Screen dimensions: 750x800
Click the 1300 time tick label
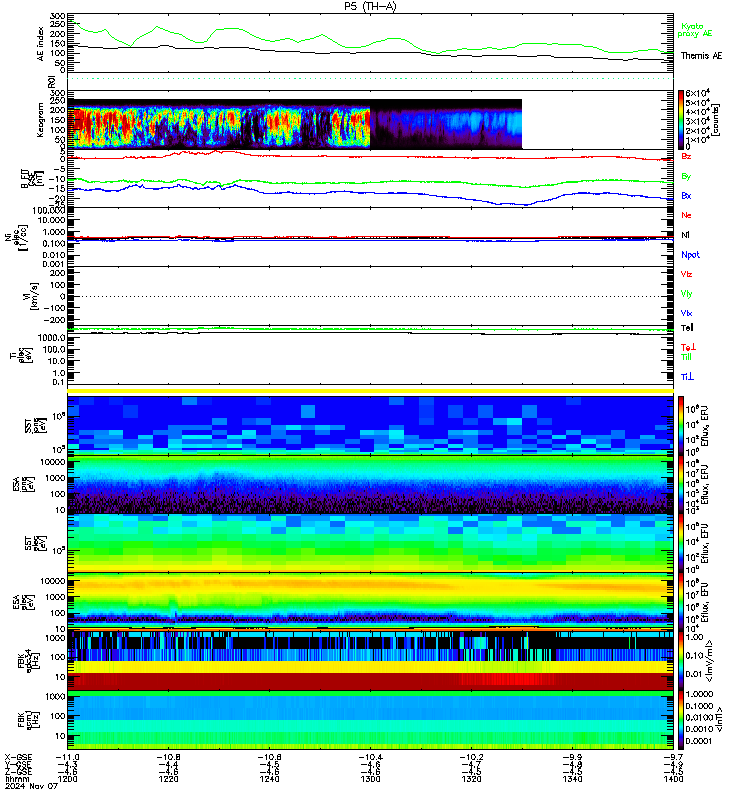pos(370,779)
